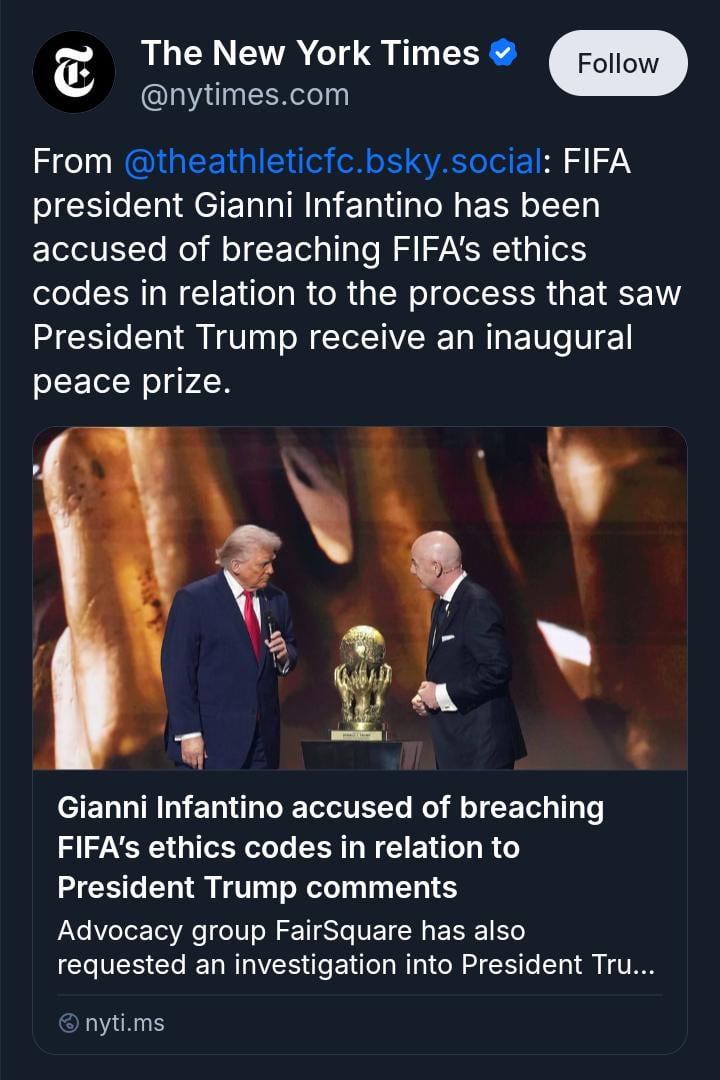Click the blue verified checkmark badge
The width and height of the screenshot is (720, 1080).
(503, 53)
